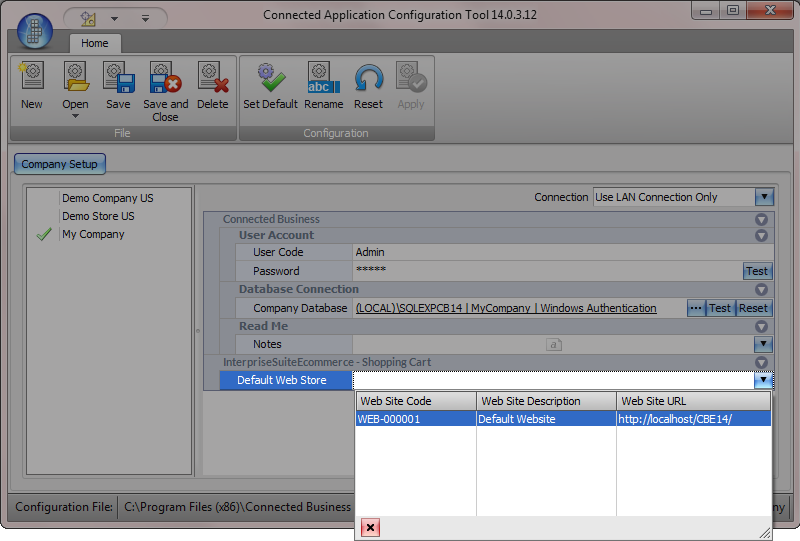
Task: Click Reset button for Company Database
Action: [x=753, y=308]
